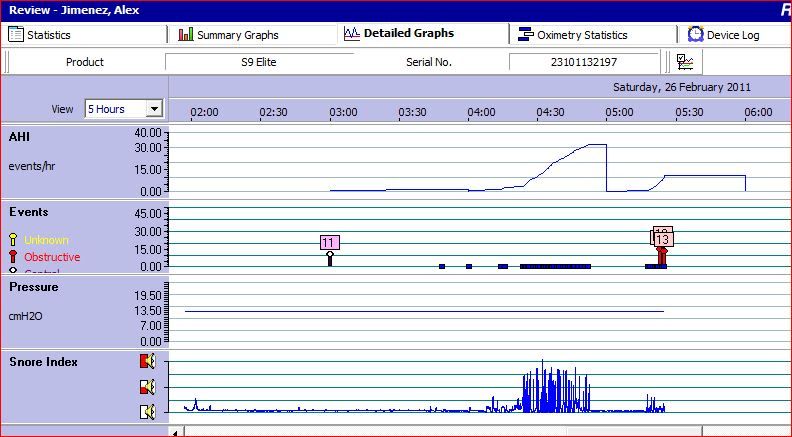Select the event marker labeled 11
Image resolution: width=792 pixels, height=437 pixels.
[330, 242]
